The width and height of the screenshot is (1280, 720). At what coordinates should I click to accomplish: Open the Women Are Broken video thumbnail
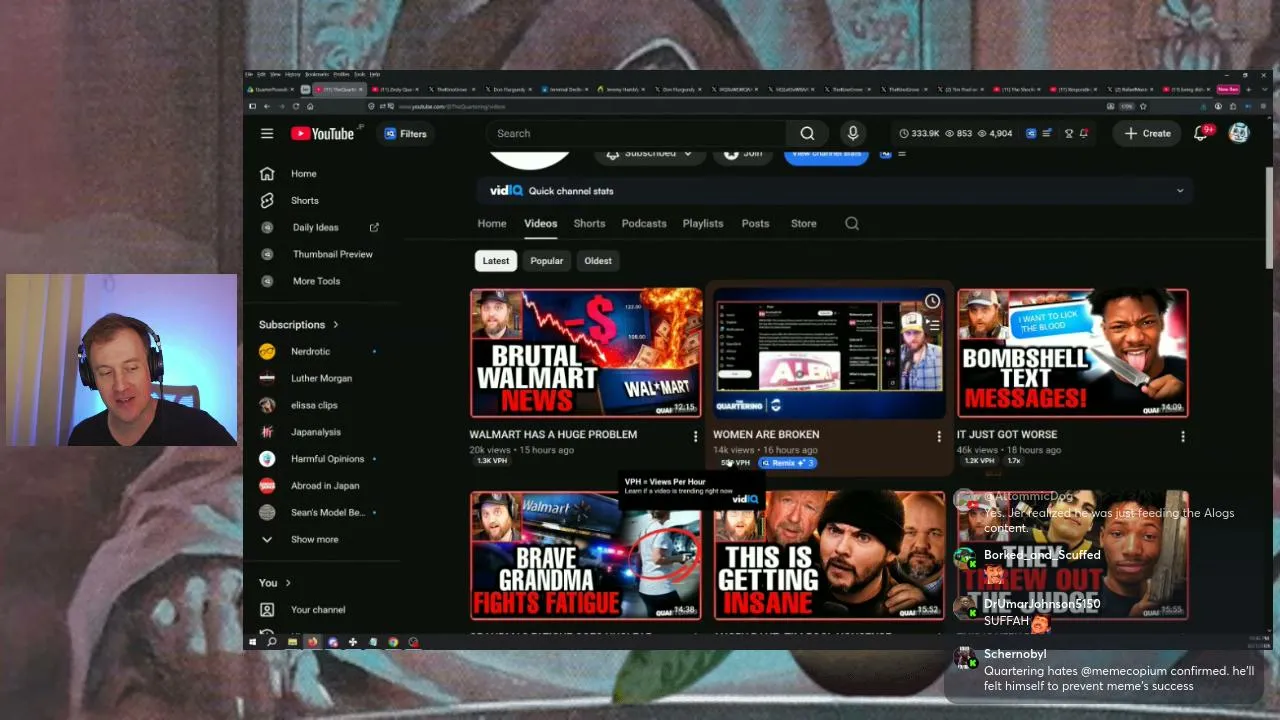(829, 353)
